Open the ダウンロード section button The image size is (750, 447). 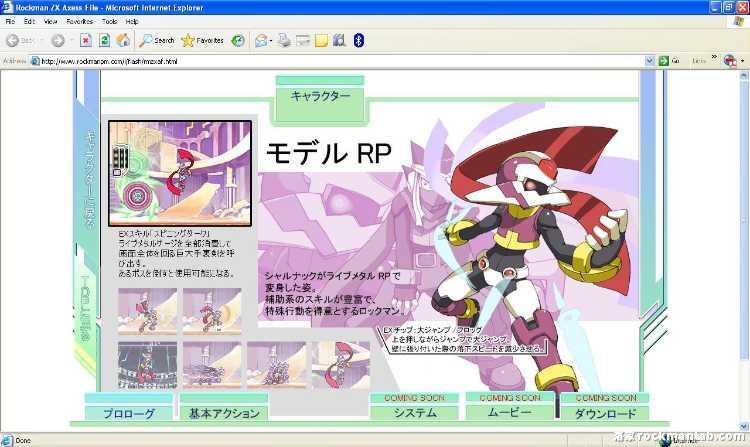pos(605,407)
